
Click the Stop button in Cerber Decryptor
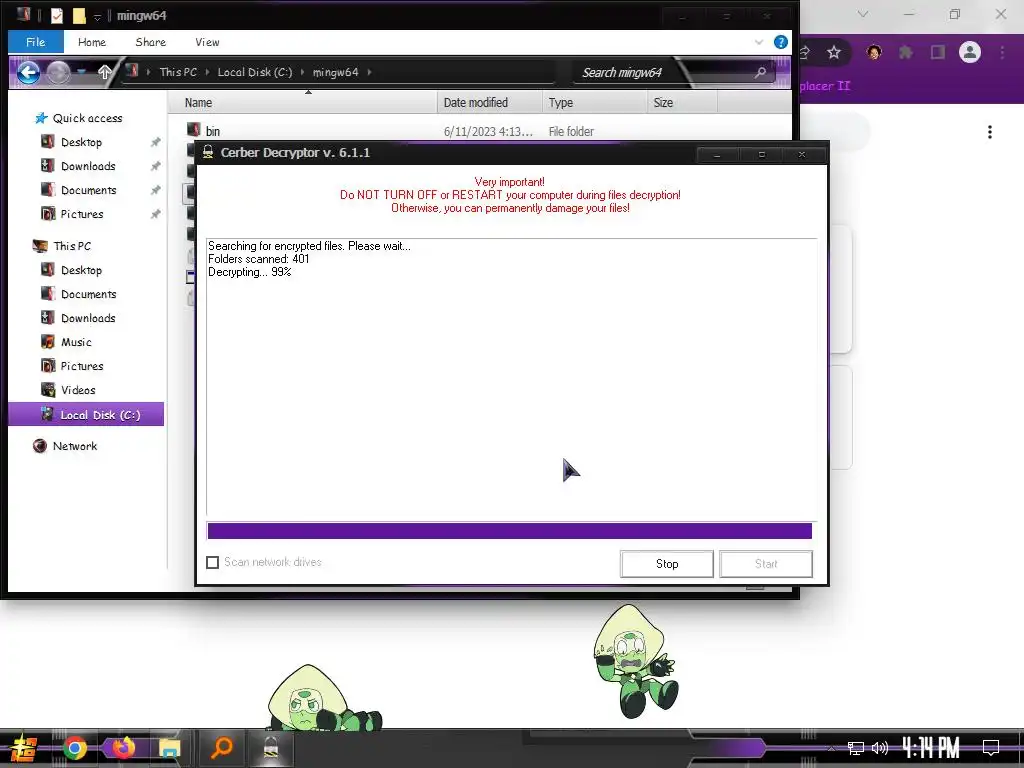coord(667,564)
